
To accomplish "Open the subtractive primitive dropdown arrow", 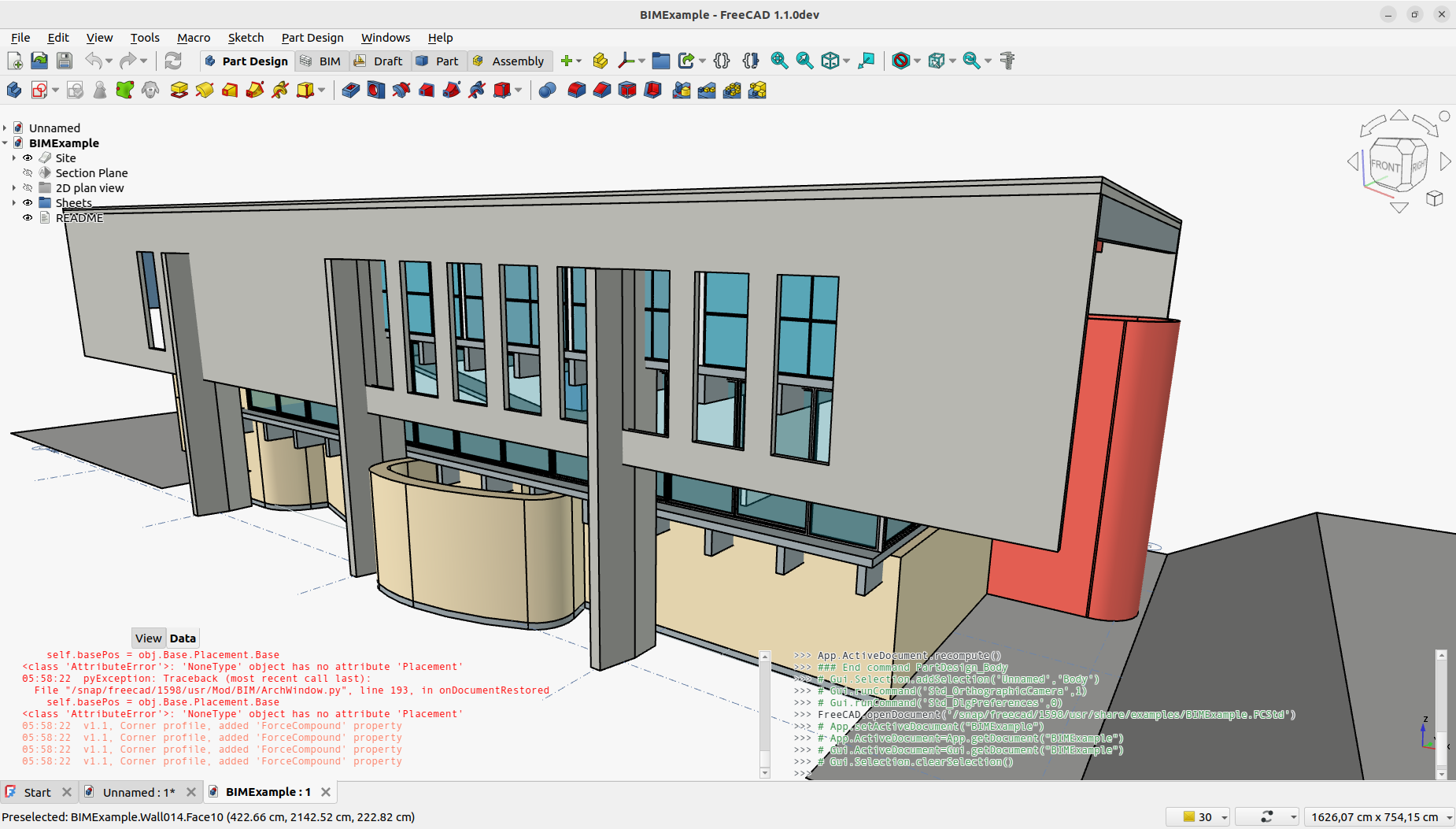I will coord(518,90).
